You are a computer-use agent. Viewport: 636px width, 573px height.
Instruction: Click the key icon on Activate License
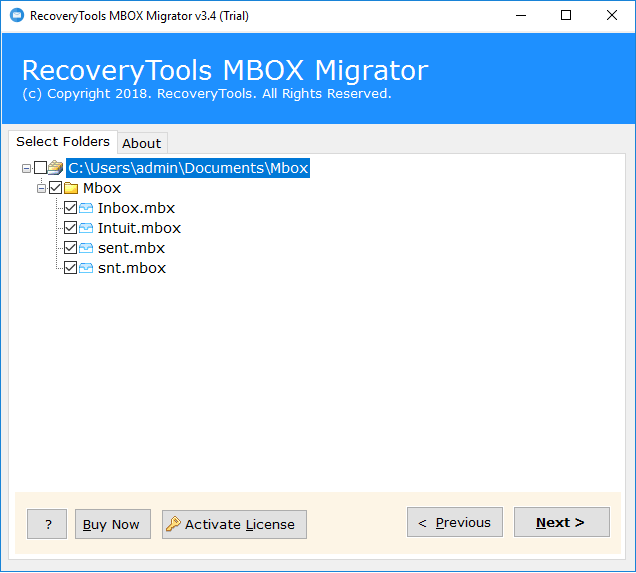[173, 524]
